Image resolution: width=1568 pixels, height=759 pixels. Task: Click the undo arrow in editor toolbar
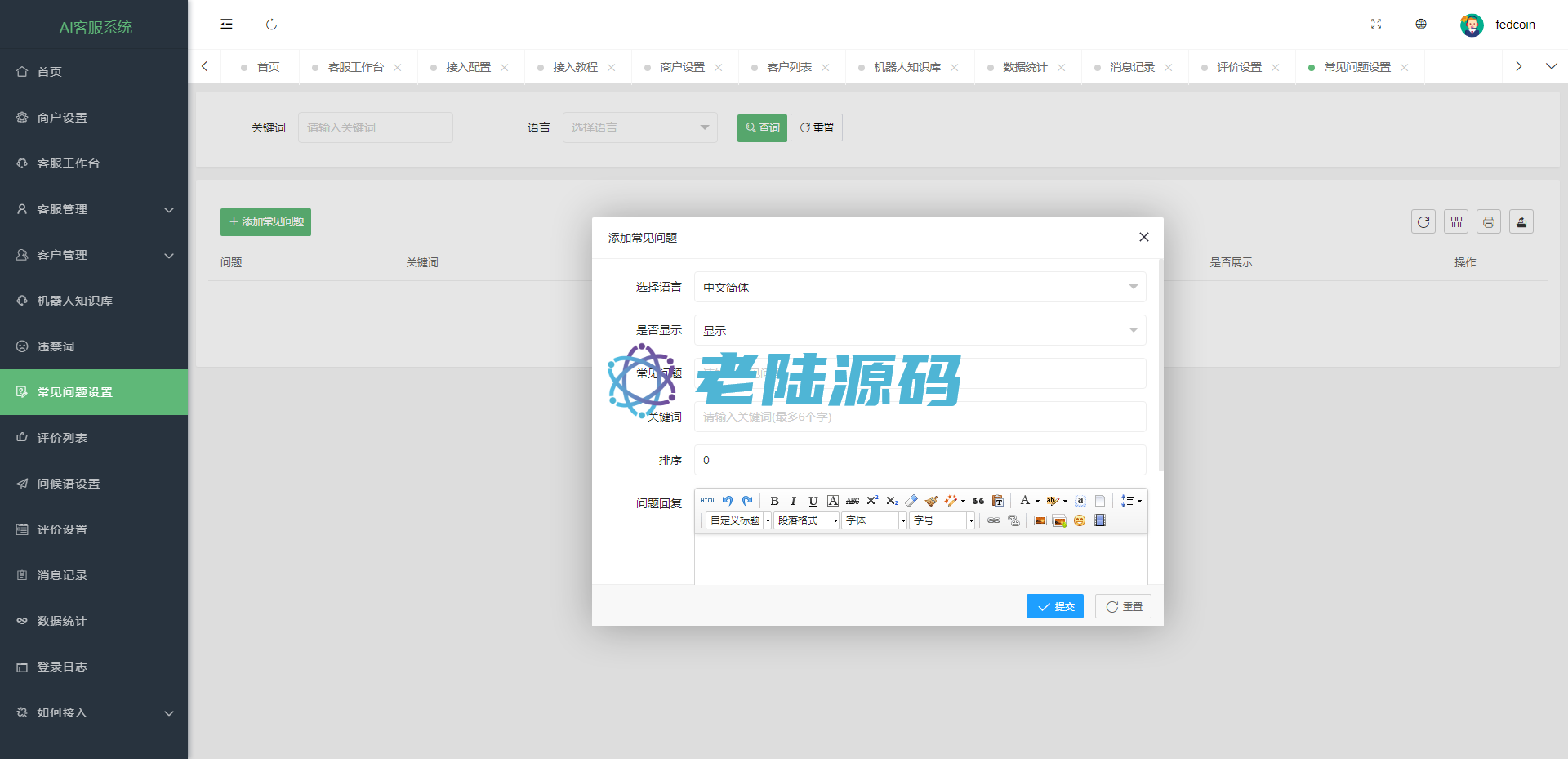point(728,501)
